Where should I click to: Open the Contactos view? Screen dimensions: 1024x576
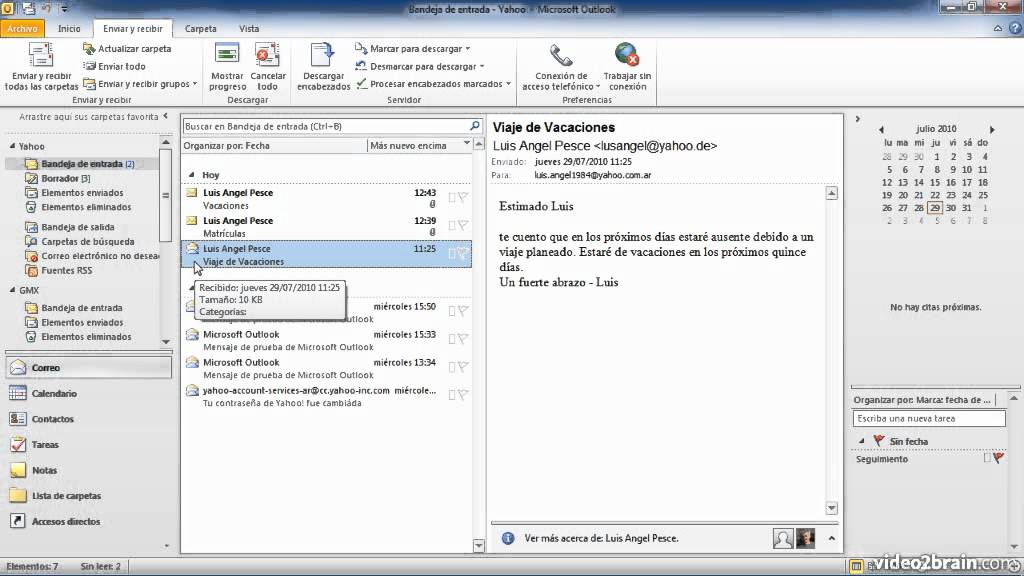point(88,419)
